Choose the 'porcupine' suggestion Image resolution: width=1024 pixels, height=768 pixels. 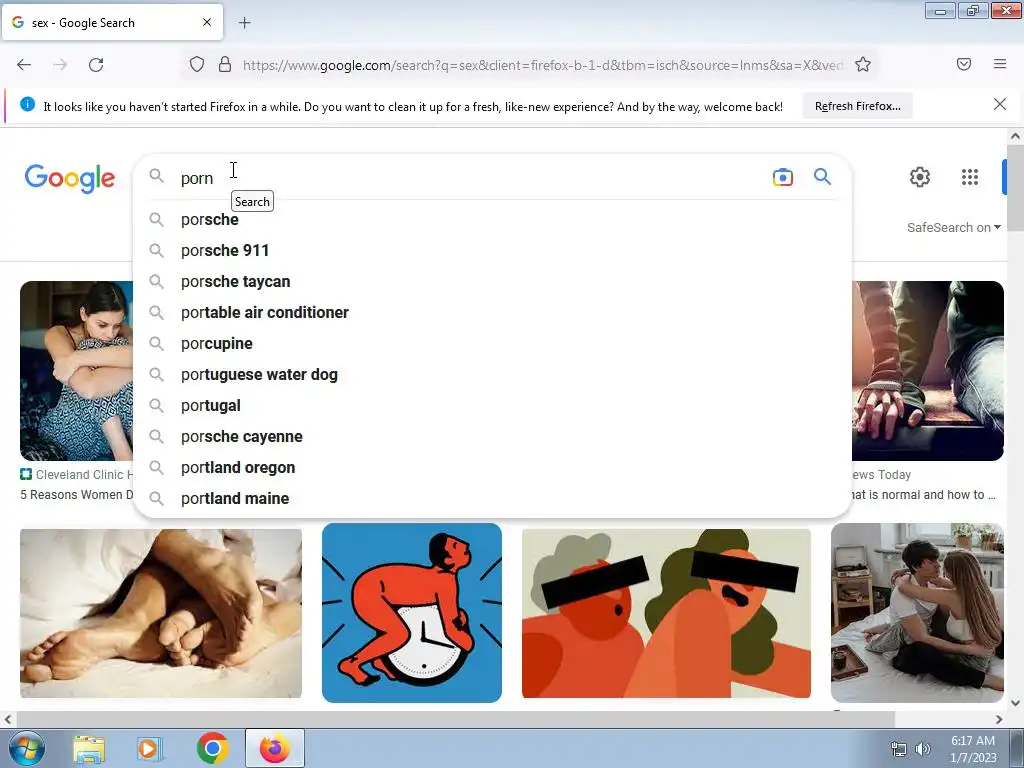click(492, 344)
